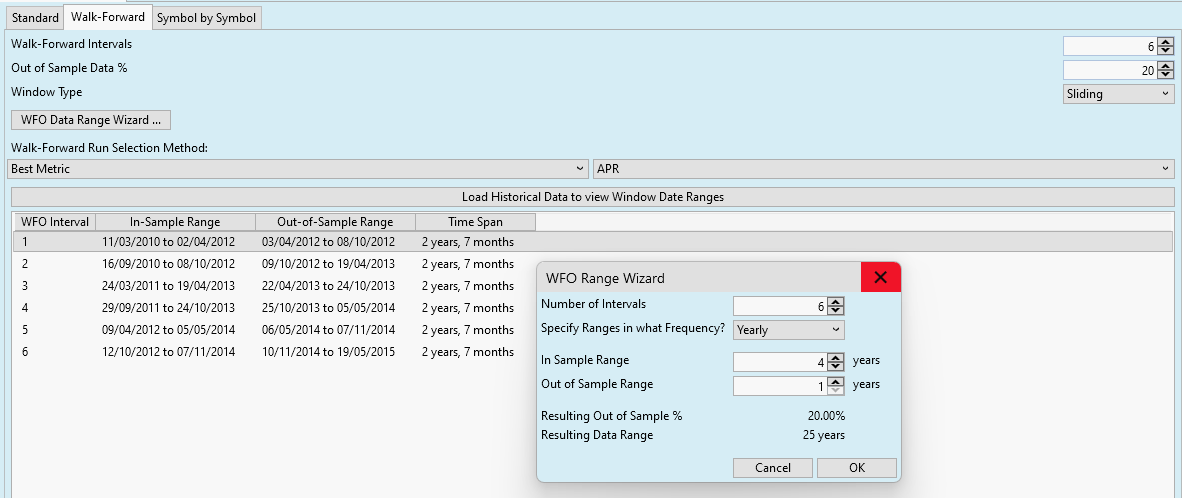Confirm the wizard with OK
The height and width of the screenshot is (498, 1182).
856,468
